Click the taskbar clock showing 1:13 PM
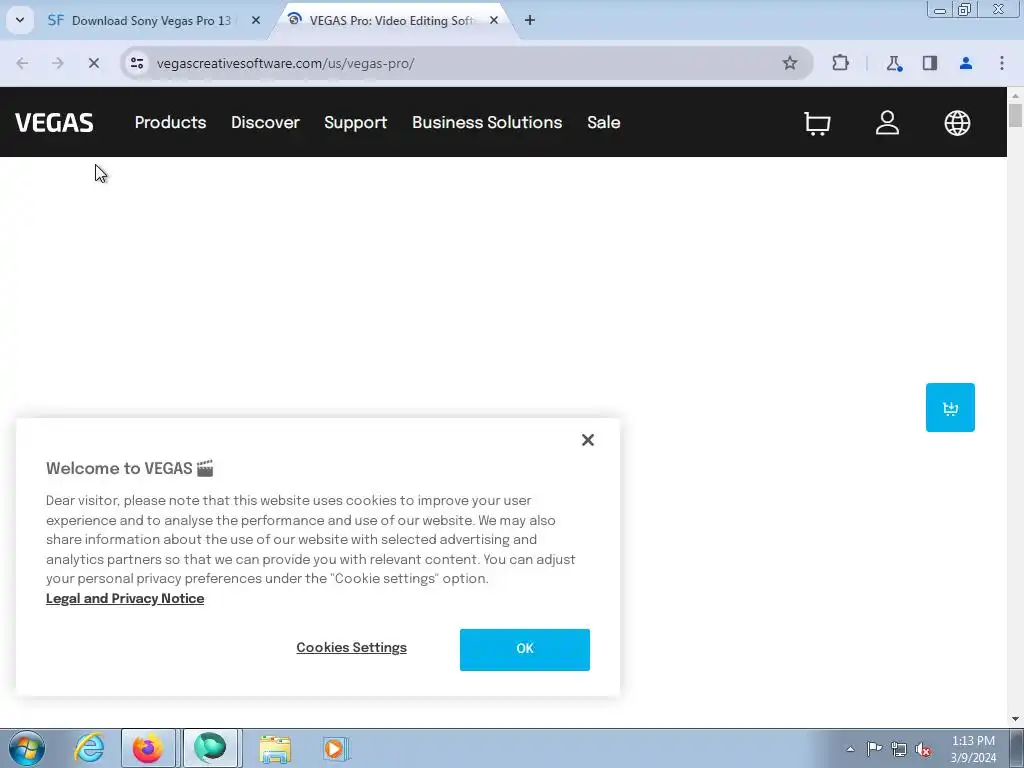 click(973, 749)
